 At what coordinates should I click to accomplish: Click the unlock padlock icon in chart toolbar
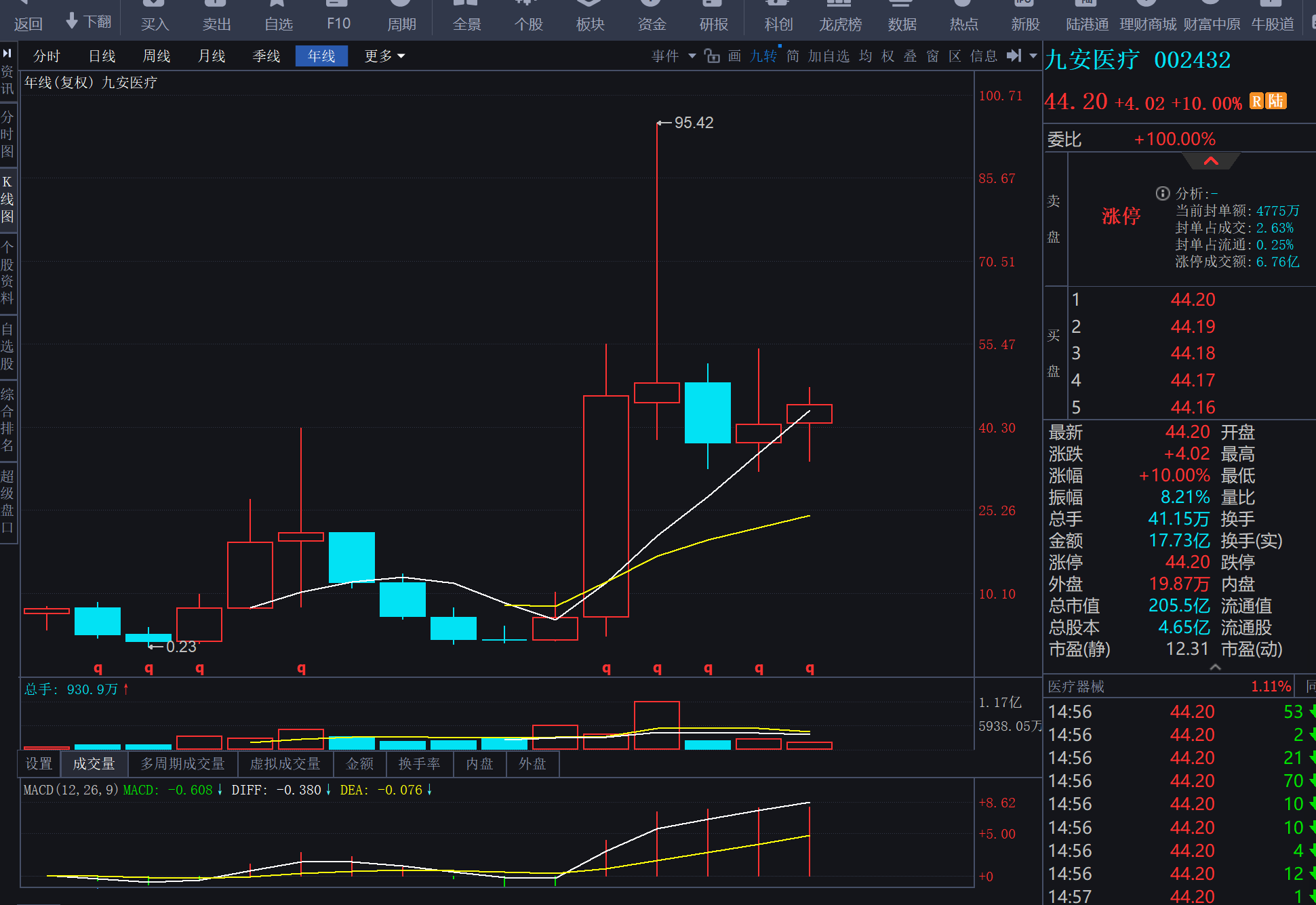point(712,56)
